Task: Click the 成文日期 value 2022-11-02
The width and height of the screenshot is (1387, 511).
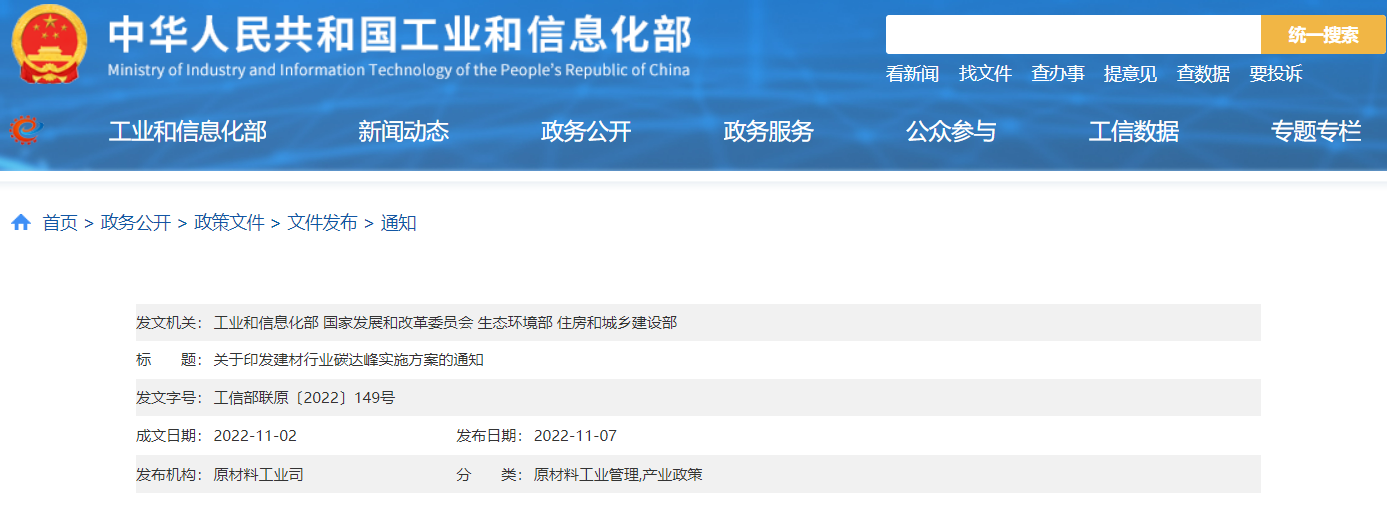Action: pos(255,436)
